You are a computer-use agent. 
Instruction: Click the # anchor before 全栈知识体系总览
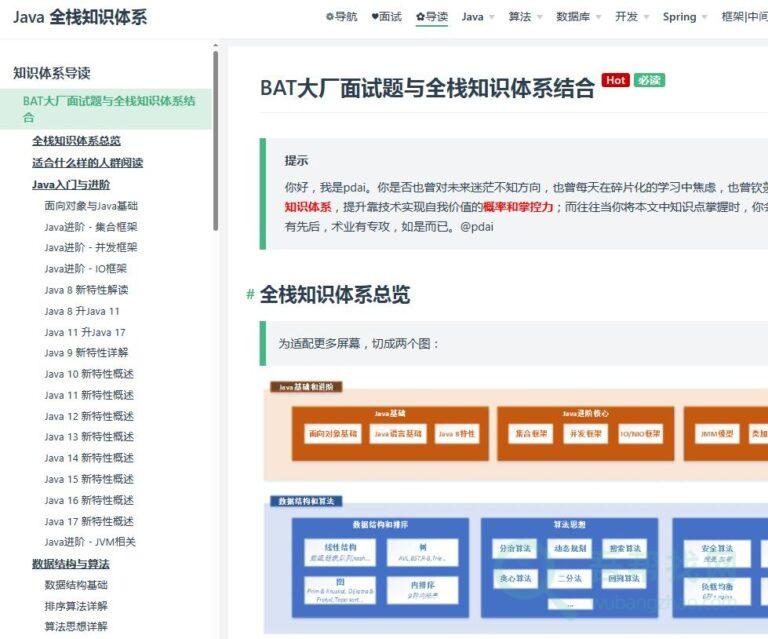[250, 295]
